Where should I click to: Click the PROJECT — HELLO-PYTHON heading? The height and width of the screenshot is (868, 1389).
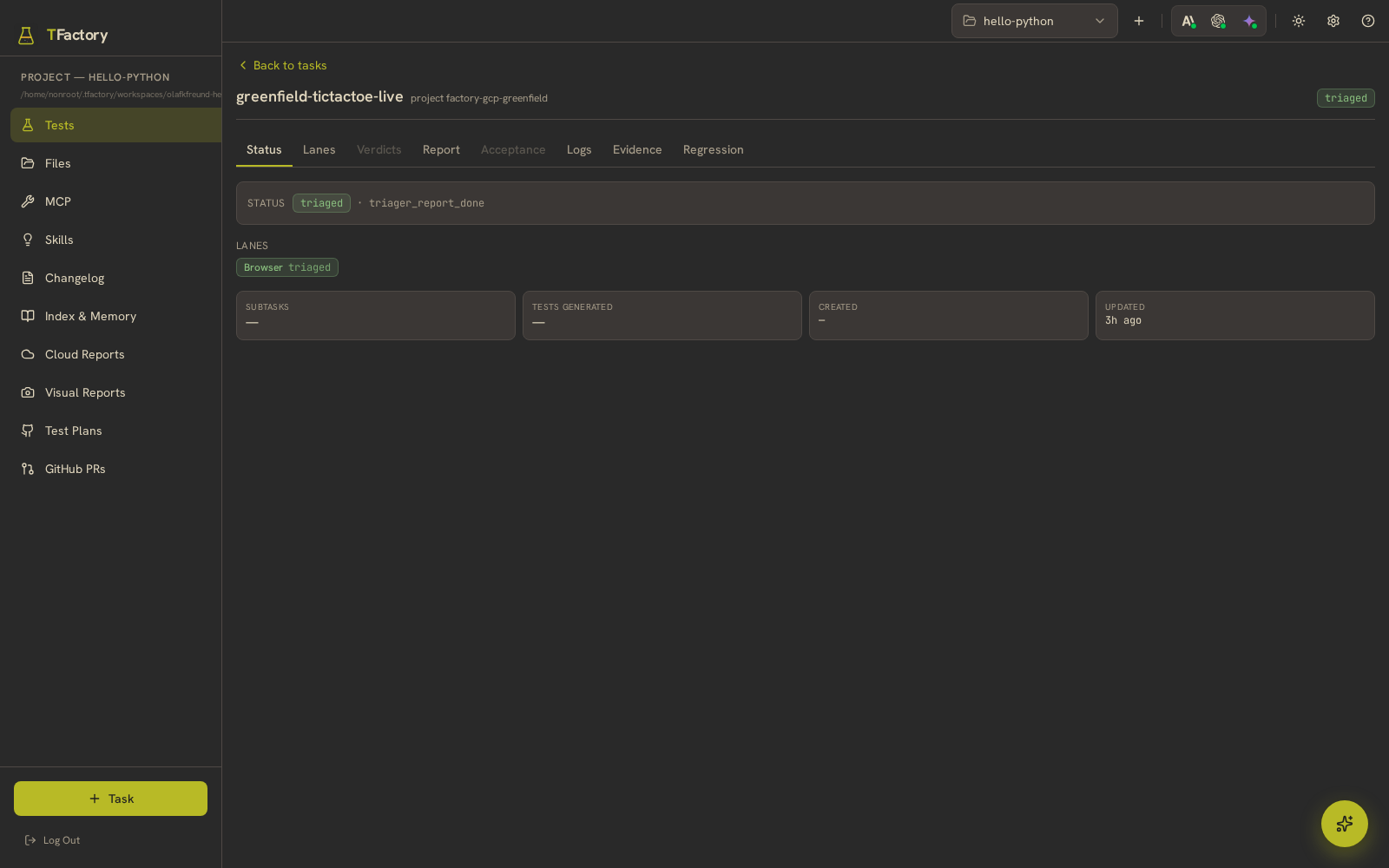(95, 77)
